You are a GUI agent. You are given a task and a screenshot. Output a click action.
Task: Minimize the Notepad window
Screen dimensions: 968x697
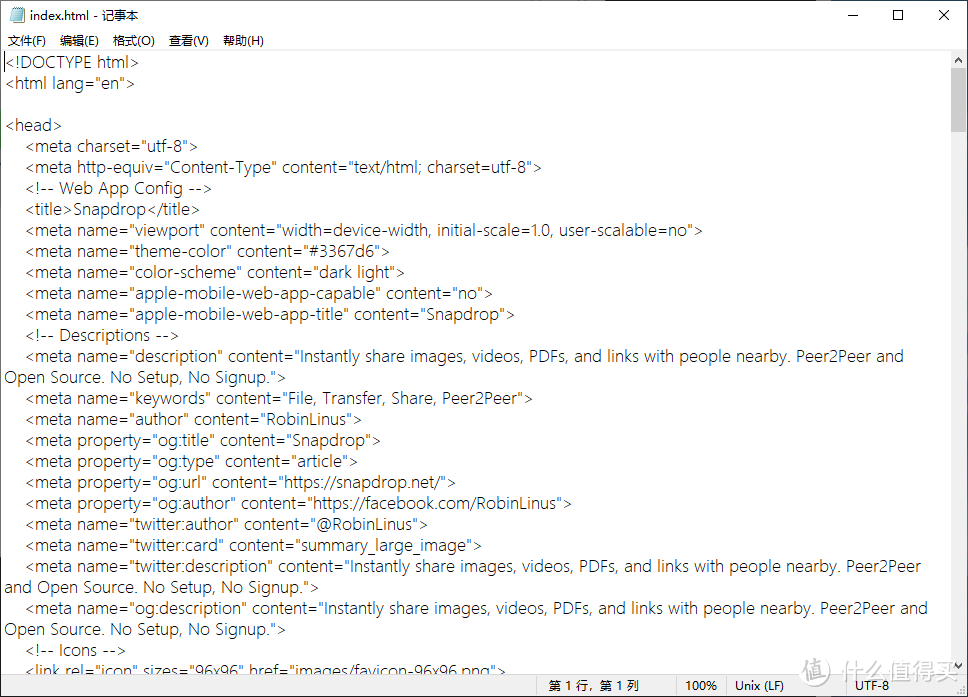[x=853, y=15]
